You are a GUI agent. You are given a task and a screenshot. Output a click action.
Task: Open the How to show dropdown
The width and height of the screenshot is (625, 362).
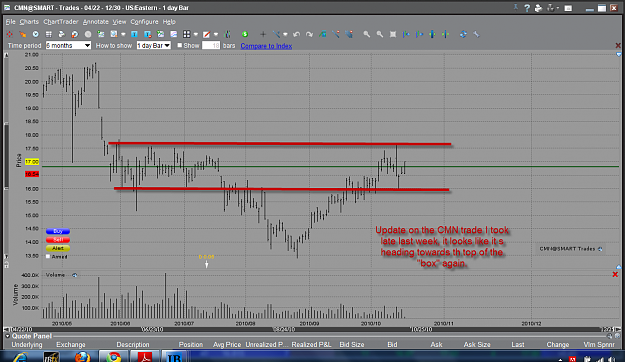(153, 45)
